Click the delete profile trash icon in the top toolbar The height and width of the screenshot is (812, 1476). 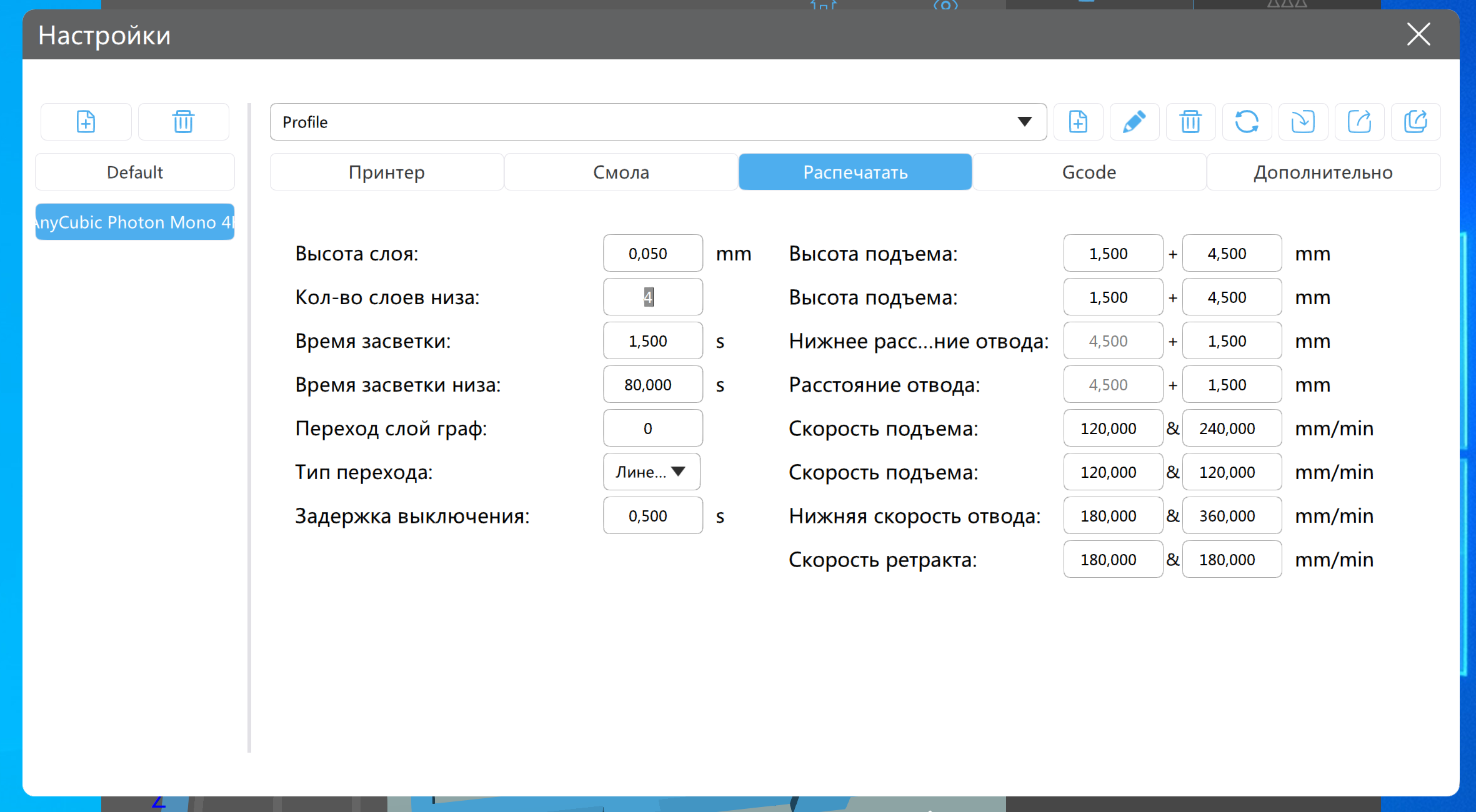coord(1190,122)
